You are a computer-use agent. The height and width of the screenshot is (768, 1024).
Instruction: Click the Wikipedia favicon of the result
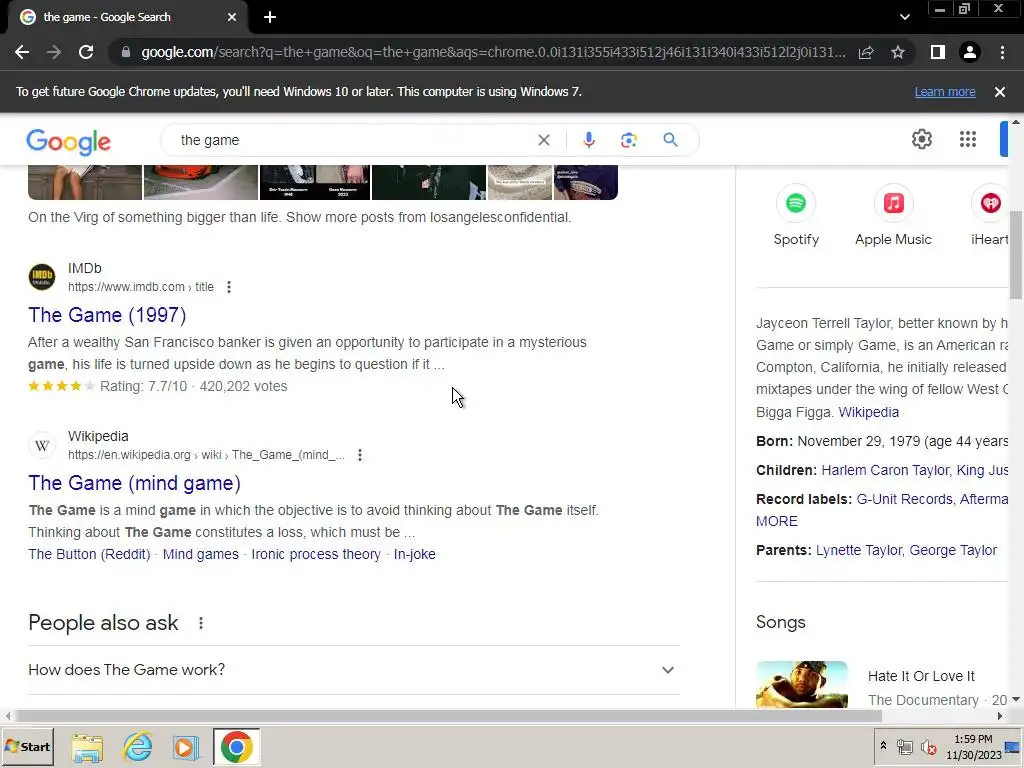(42, 445)
